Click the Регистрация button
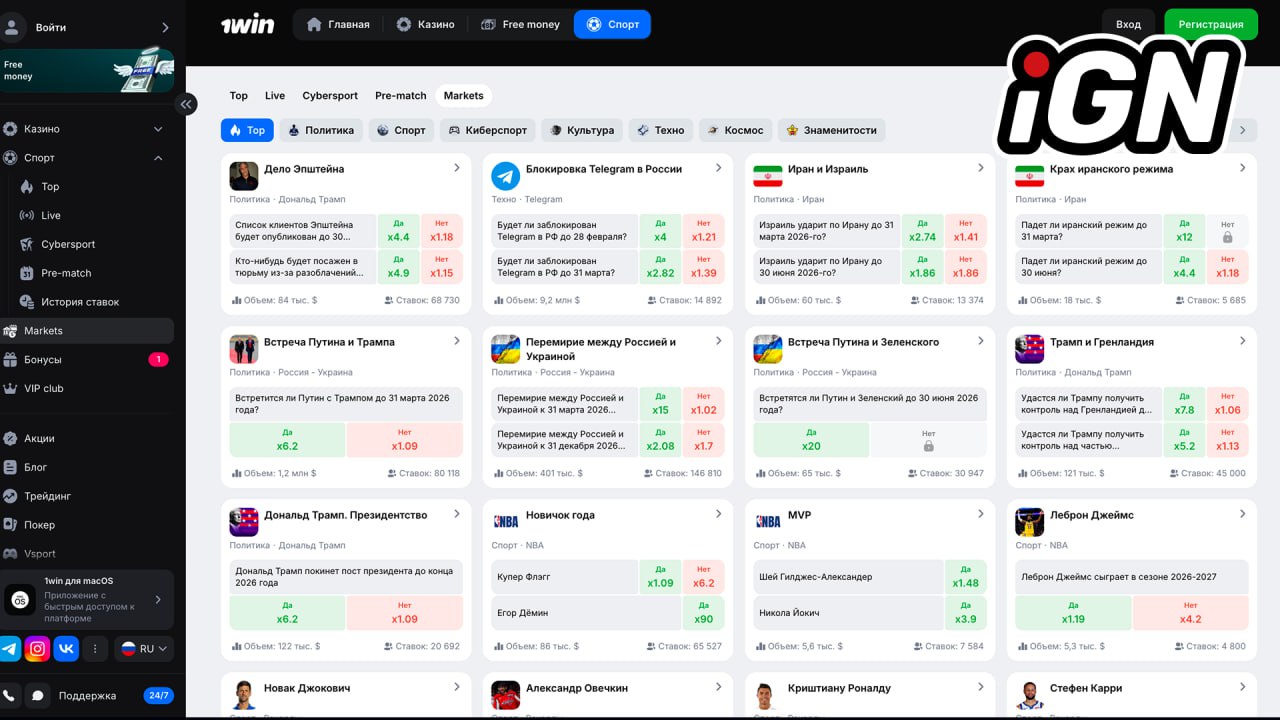Image resolution: width=1280 pixels, height=720 pixels. (1210, 24)
